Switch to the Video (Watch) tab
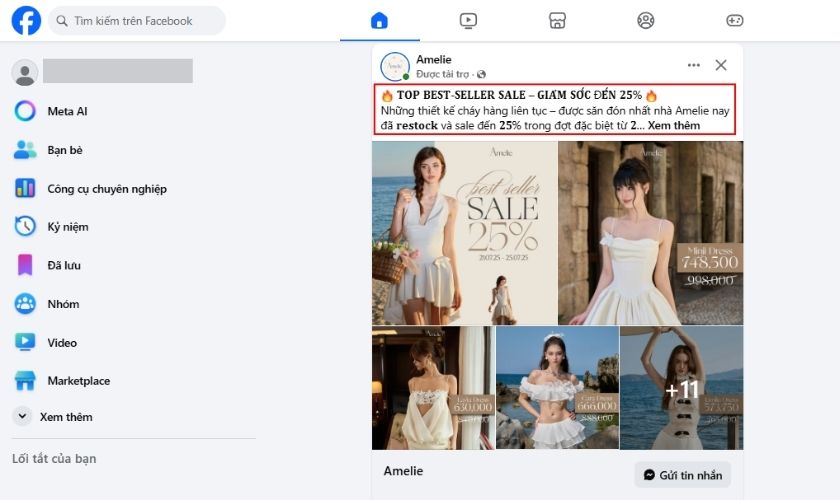This screenshot has width=840, height=500. [x=468, y=21]
